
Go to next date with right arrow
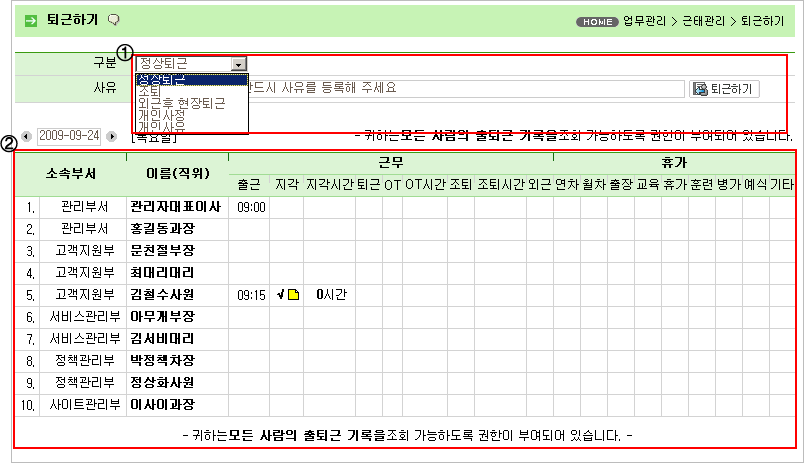(x=111, y=135)
